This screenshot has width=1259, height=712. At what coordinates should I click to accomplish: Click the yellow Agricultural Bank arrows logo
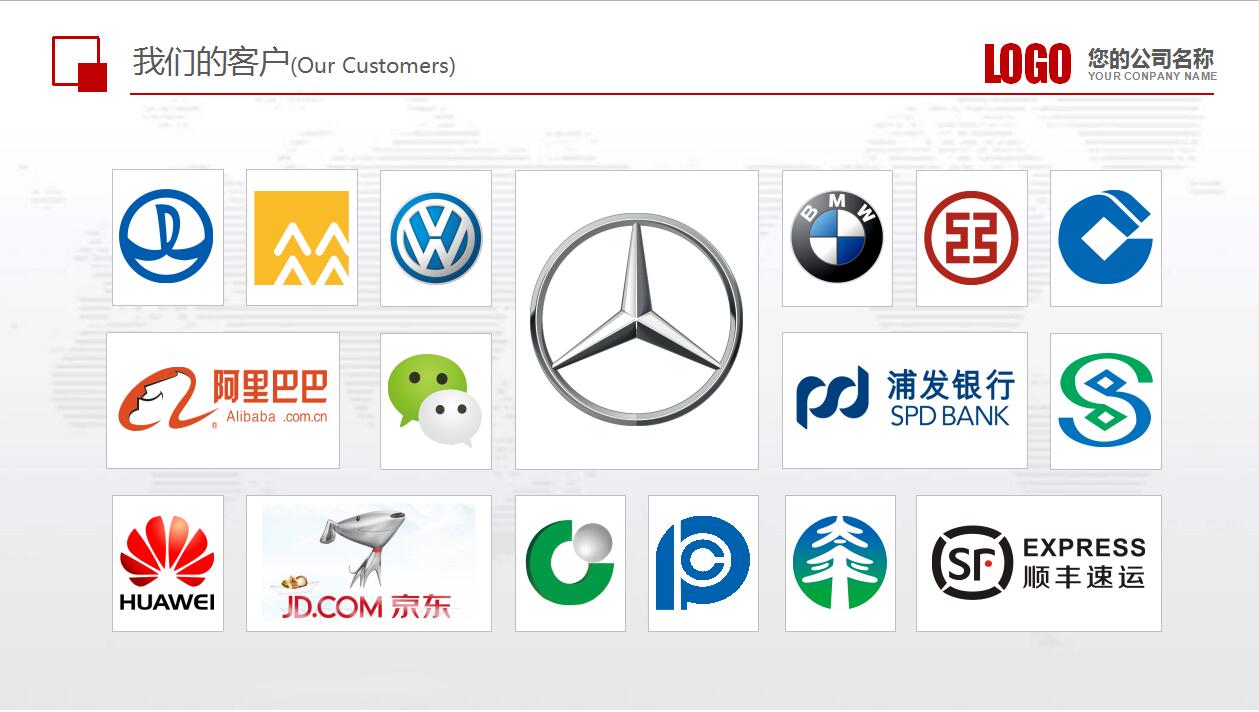(x=301, y=238)
